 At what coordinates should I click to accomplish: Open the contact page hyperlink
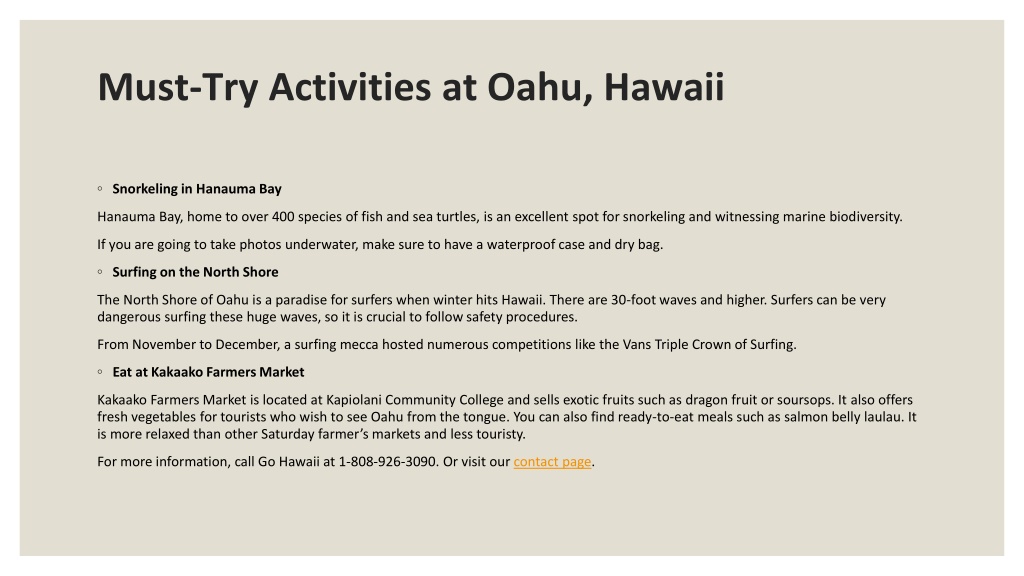click(552, 462)
